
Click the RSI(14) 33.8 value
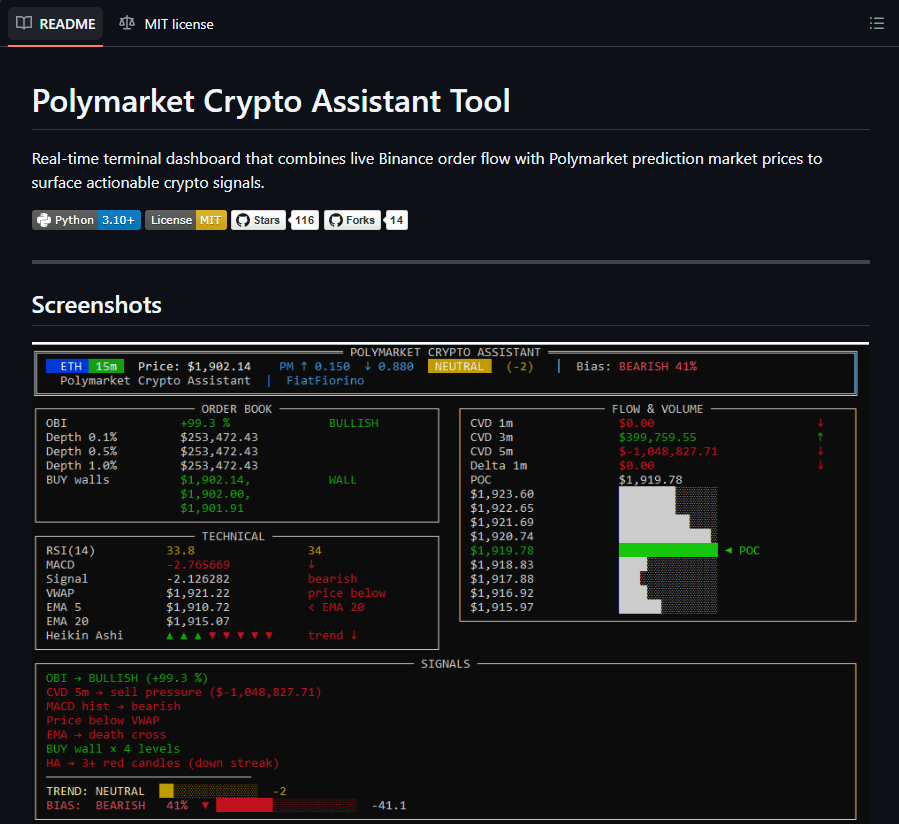pyautogui.click(x=181, y=550)
